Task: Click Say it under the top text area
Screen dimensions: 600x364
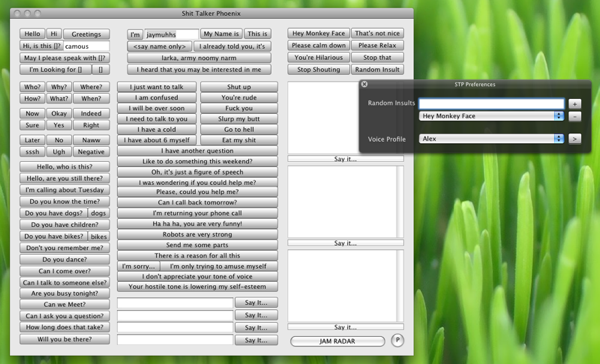Action: 346,158
